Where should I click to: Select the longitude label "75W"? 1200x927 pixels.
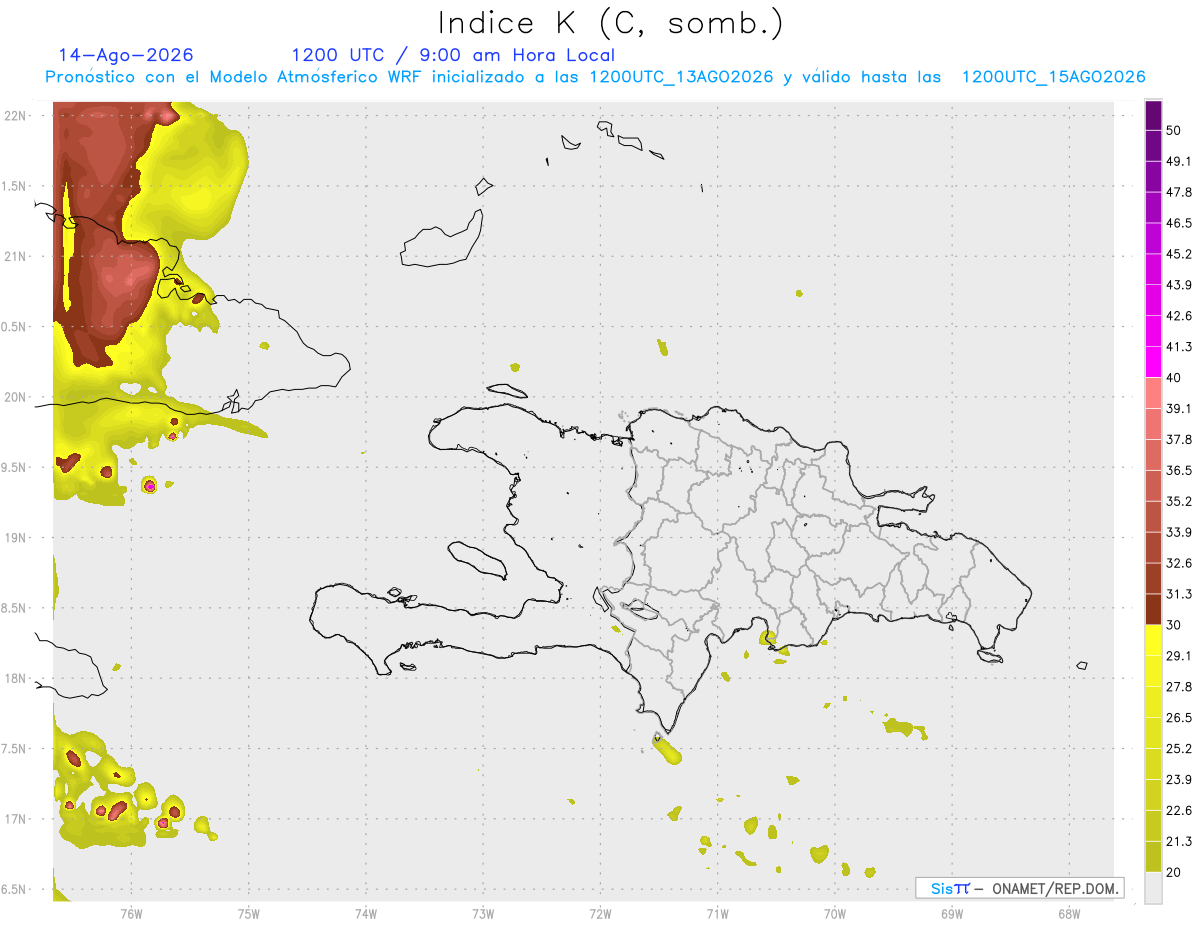click(x=249, y=913)
